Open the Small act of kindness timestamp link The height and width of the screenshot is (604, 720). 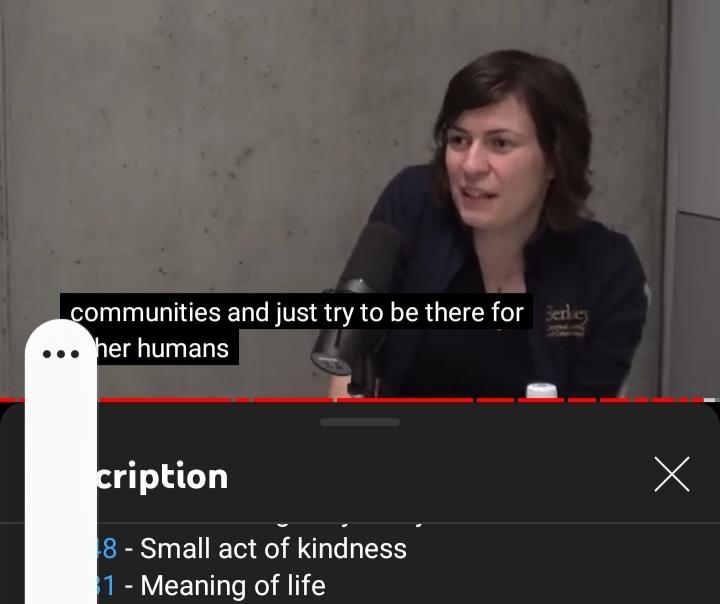107,548
